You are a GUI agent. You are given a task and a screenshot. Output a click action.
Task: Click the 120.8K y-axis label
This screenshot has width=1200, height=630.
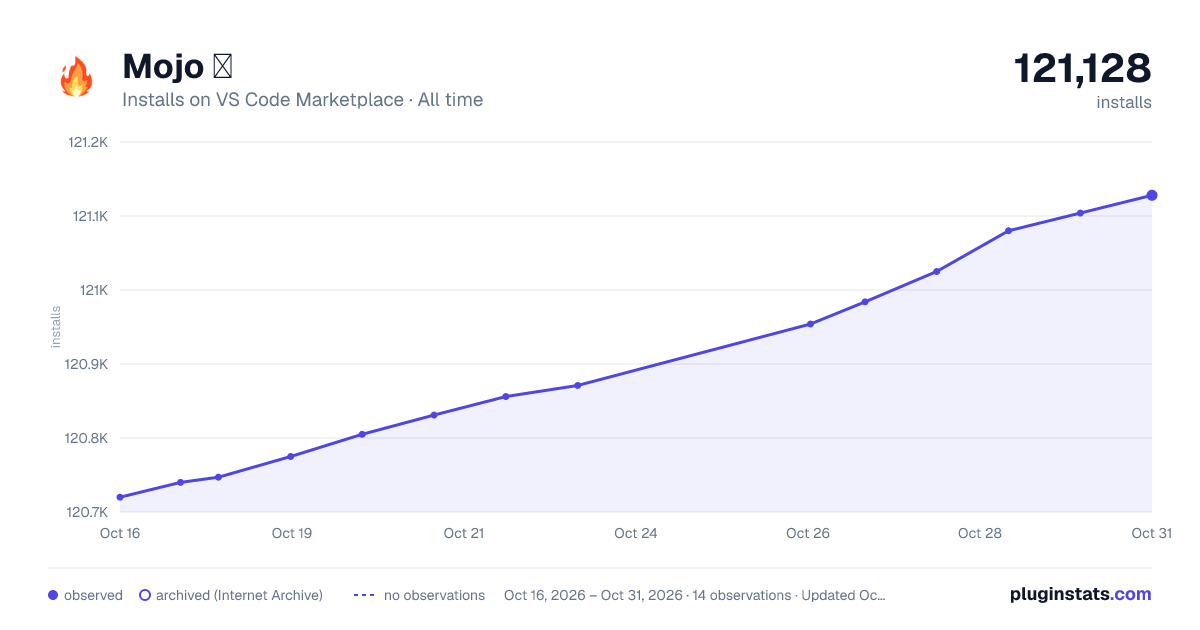[x=87, y=438]
